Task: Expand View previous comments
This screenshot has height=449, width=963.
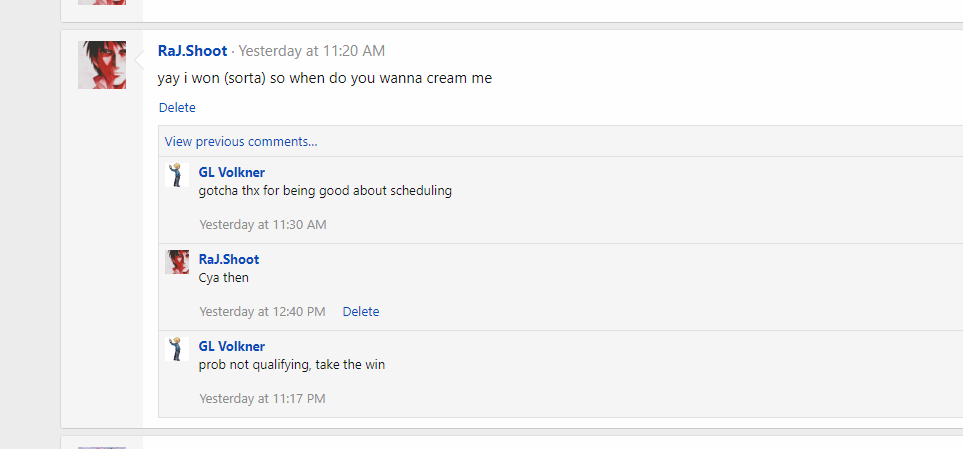Action: tap(241, 142)
